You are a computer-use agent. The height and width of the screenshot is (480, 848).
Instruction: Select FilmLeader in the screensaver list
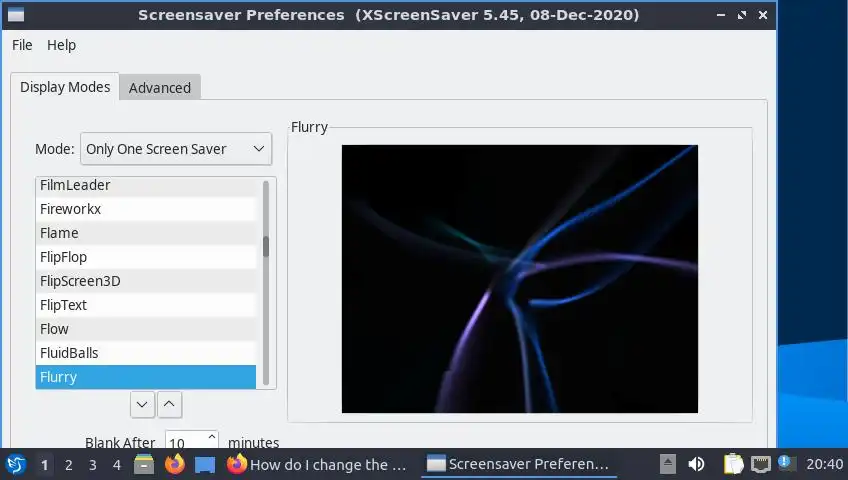point(146,185)
